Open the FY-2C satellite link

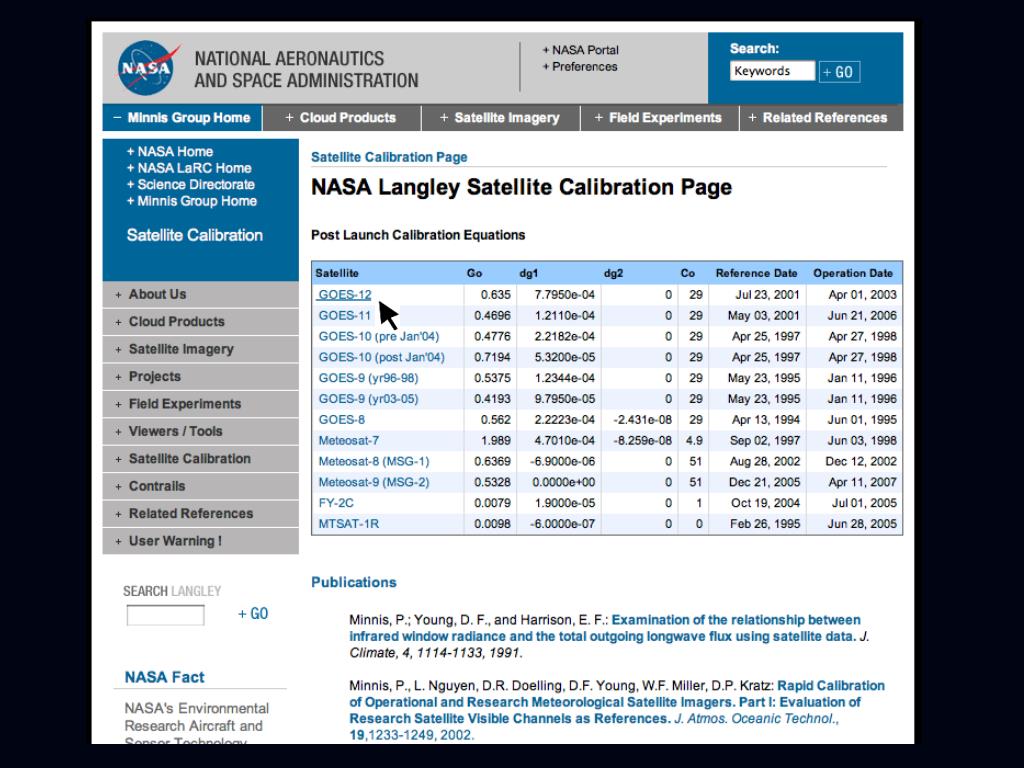coord(336,504)
